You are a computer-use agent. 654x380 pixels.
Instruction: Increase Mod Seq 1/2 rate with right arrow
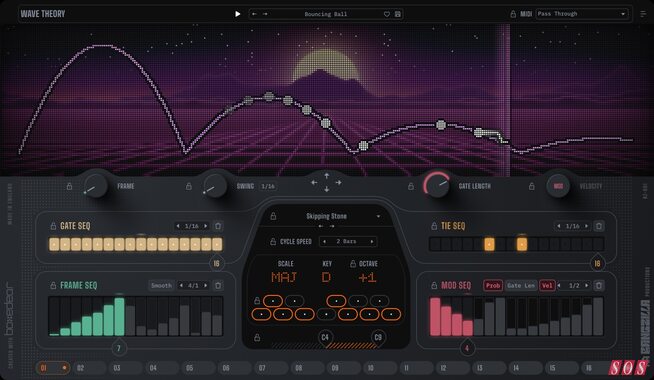point(586,286)
